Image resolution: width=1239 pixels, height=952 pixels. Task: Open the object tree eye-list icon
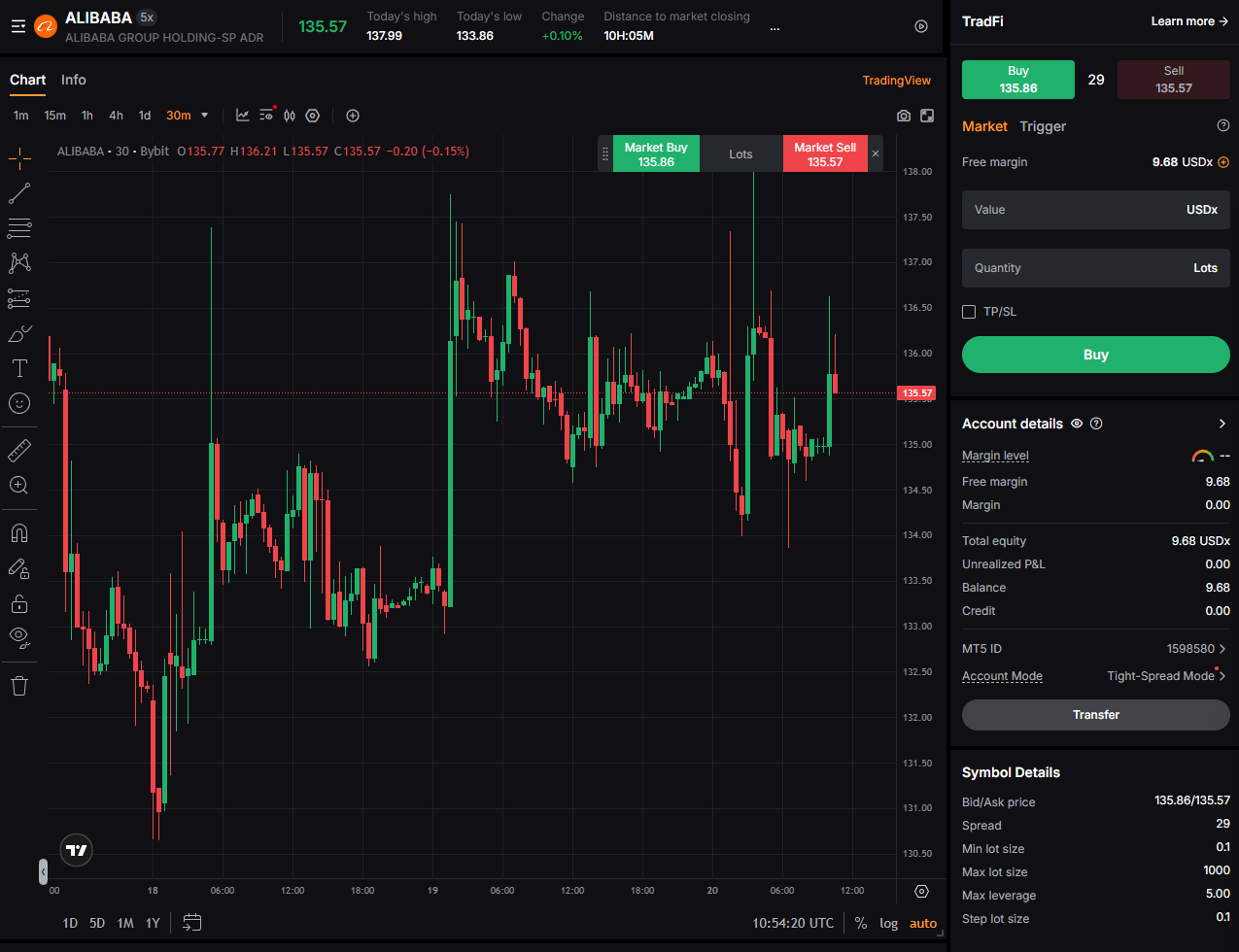pos(267,115)
